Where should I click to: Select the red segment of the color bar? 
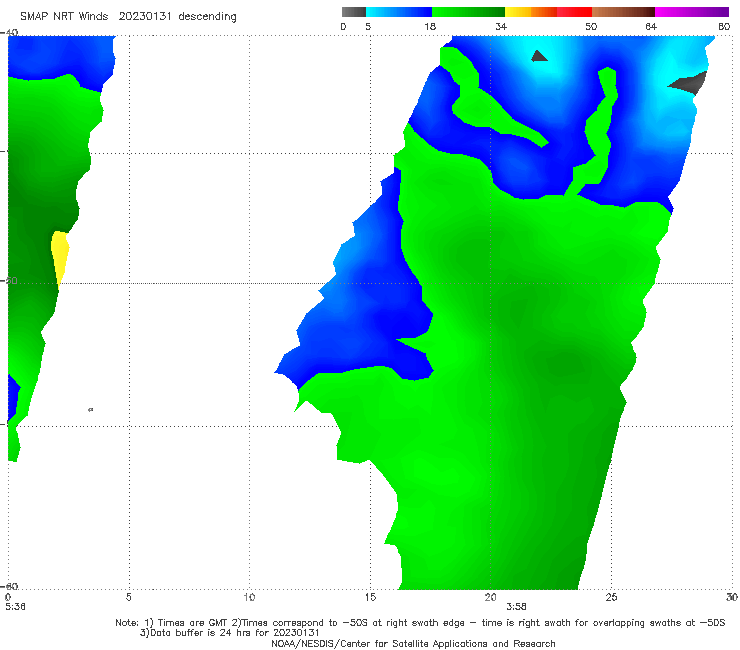574,12
